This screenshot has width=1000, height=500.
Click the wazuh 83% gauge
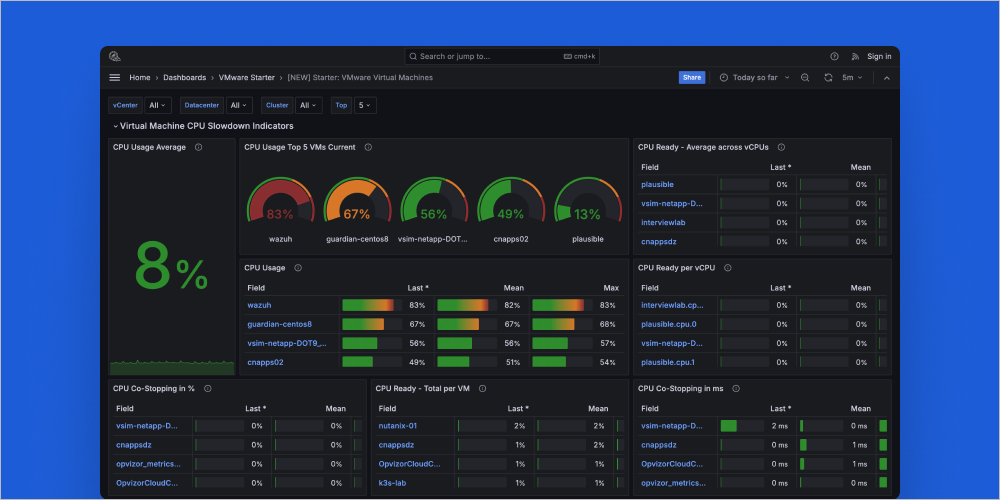[x=281, y=200]
